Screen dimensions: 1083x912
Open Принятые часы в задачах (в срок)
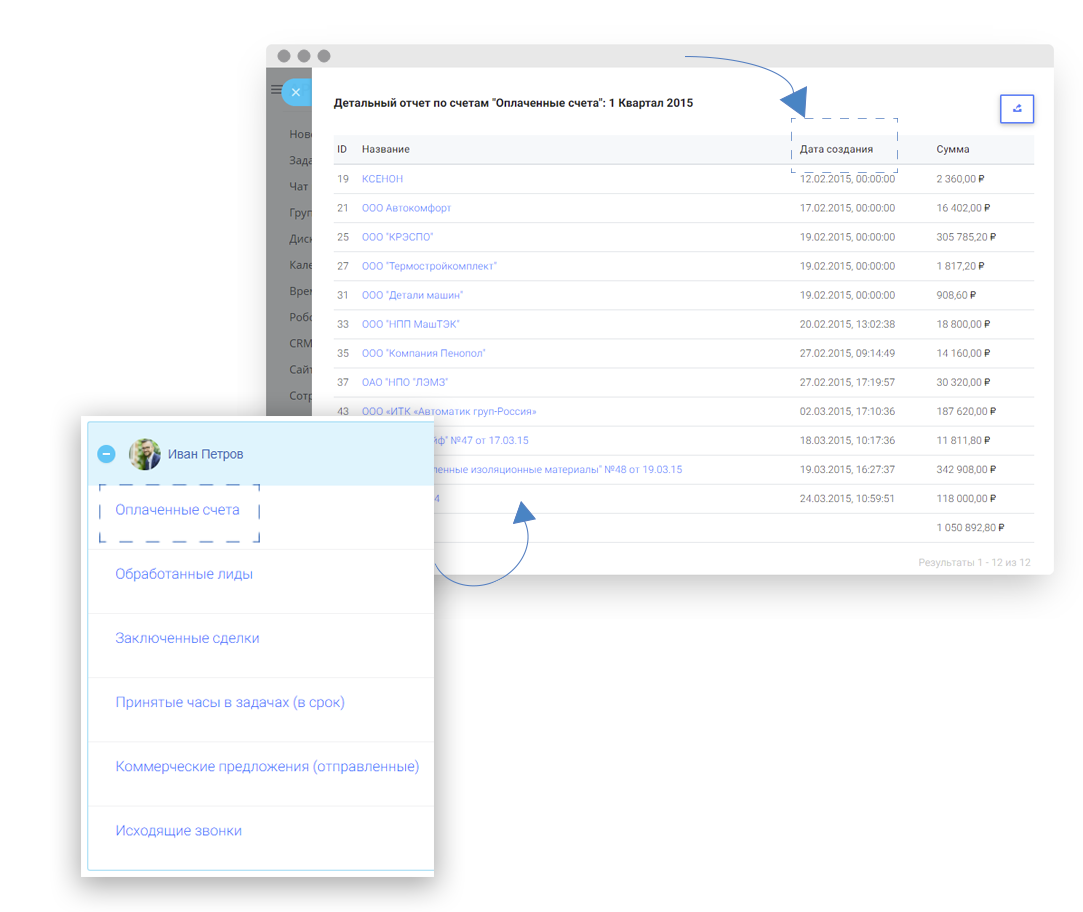[x=230, y=703]
